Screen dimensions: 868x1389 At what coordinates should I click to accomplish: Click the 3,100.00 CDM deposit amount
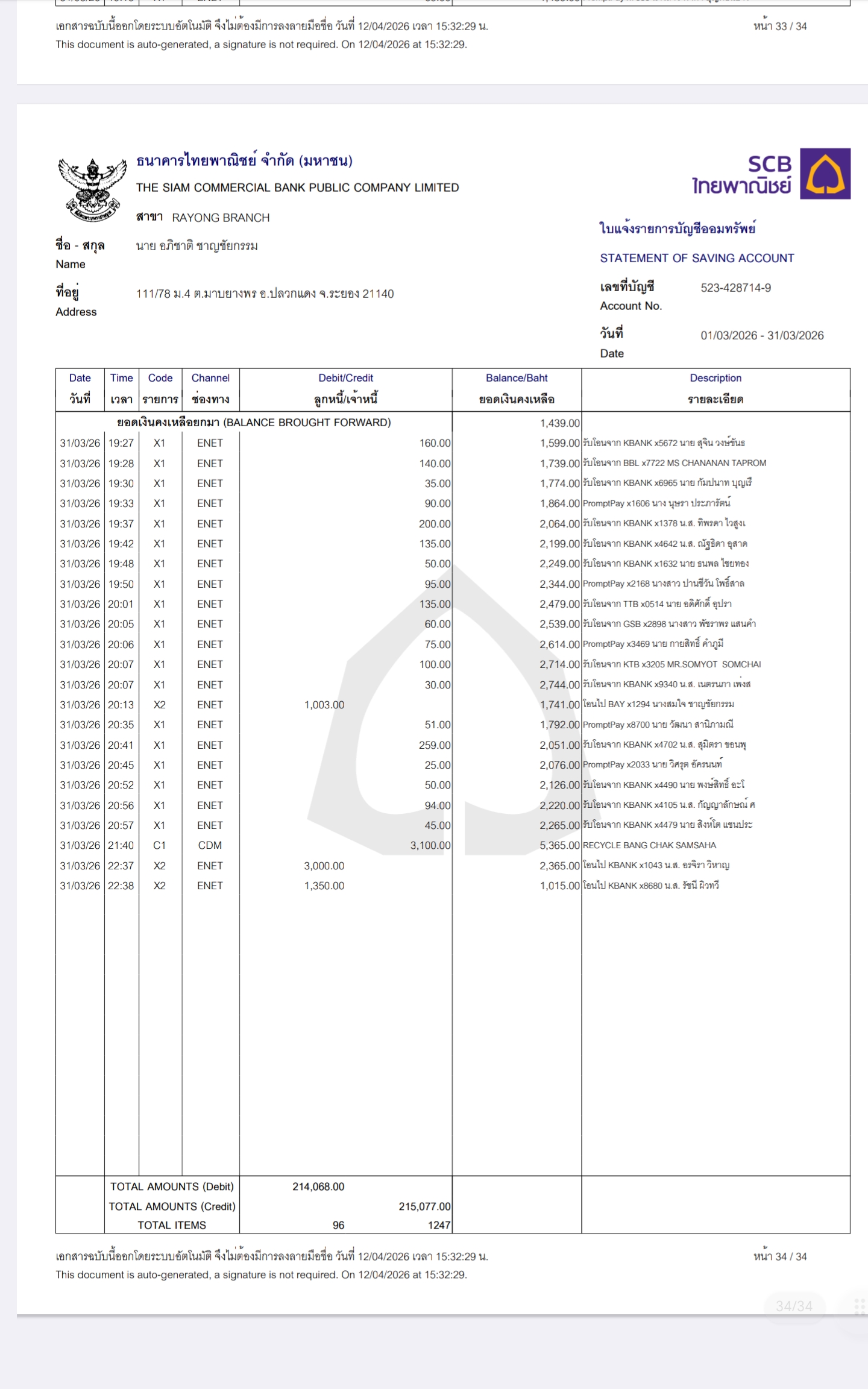pyautogui.click(x=430, y=845)
